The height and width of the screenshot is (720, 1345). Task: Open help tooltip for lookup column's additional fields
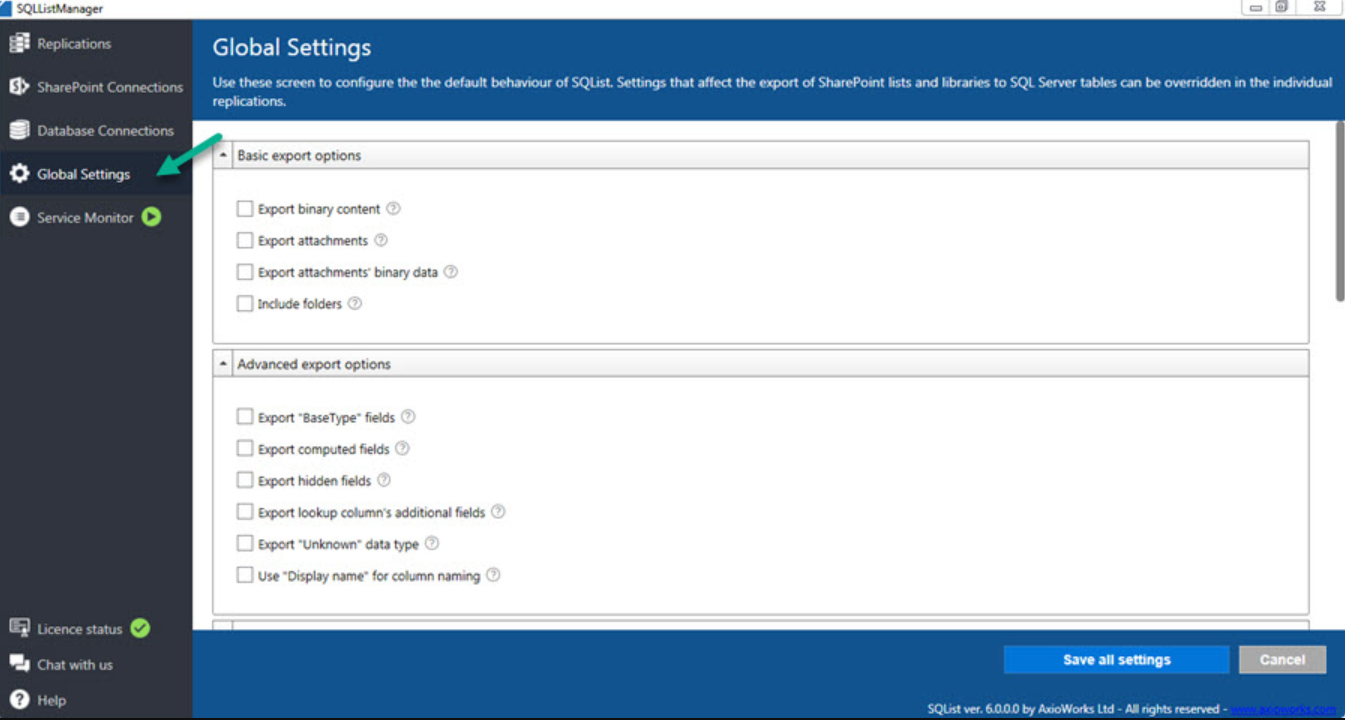[497, 511]
